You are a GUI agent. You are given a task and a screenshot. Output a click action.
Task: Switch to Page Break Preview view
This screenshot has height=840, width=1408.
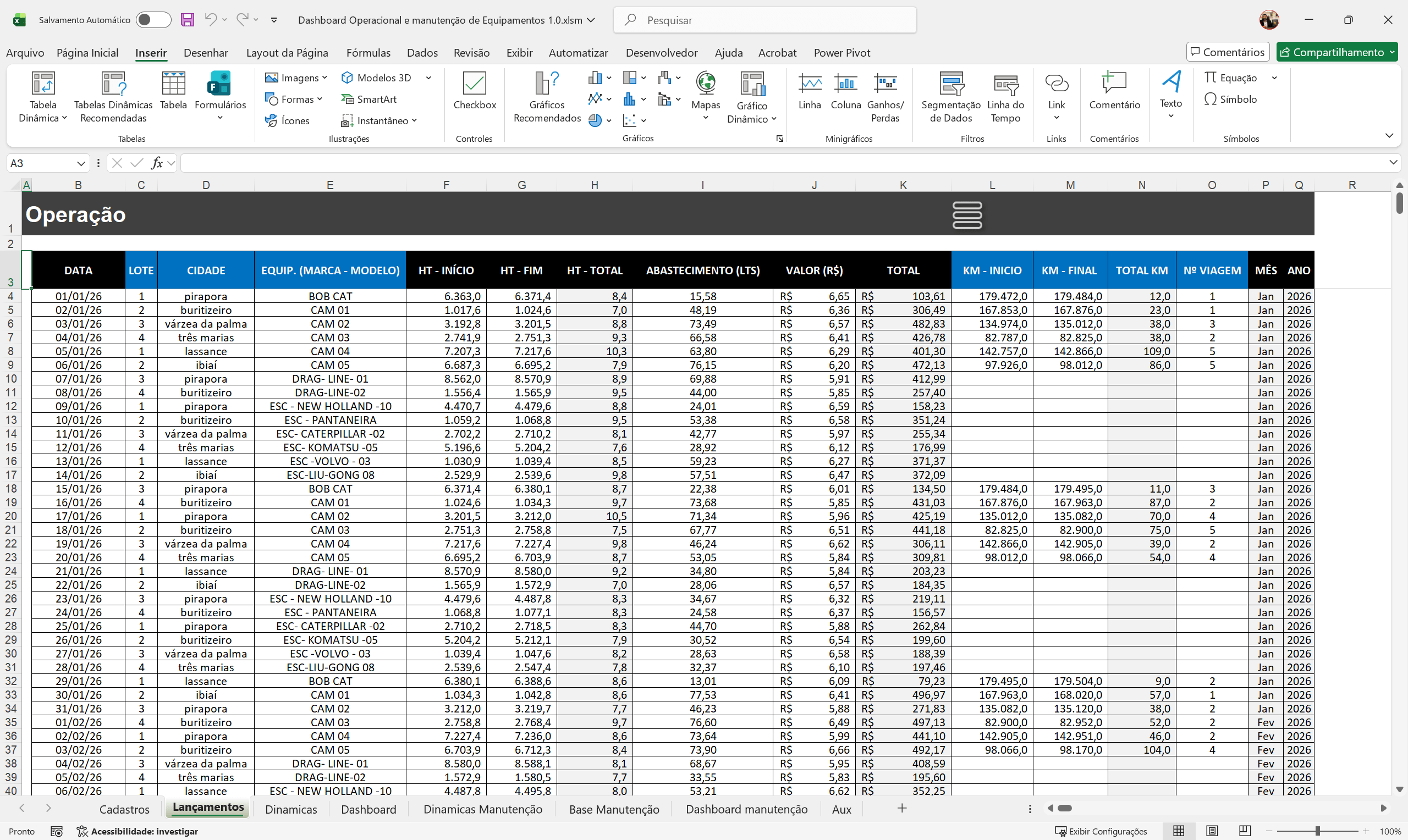click(x=1245, y=830)
